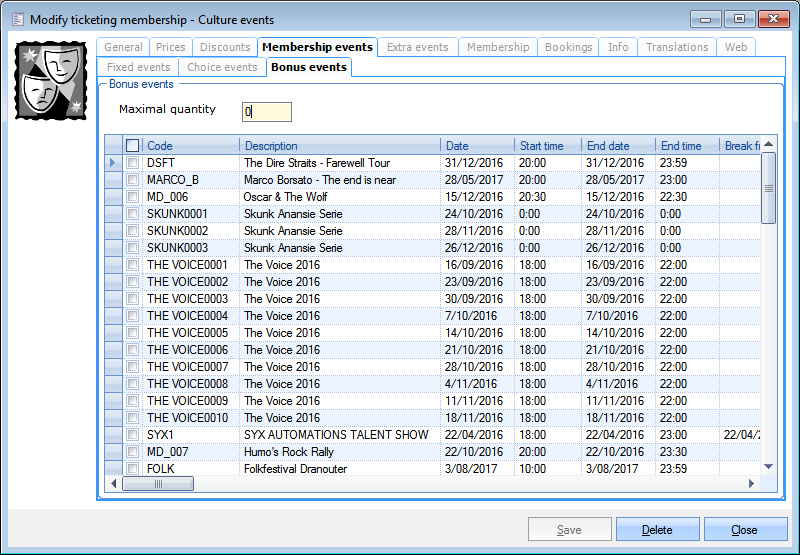Screen dimensions: 800x555
Task: Select the FOLK event checkbox
Action: pos(133,469)
